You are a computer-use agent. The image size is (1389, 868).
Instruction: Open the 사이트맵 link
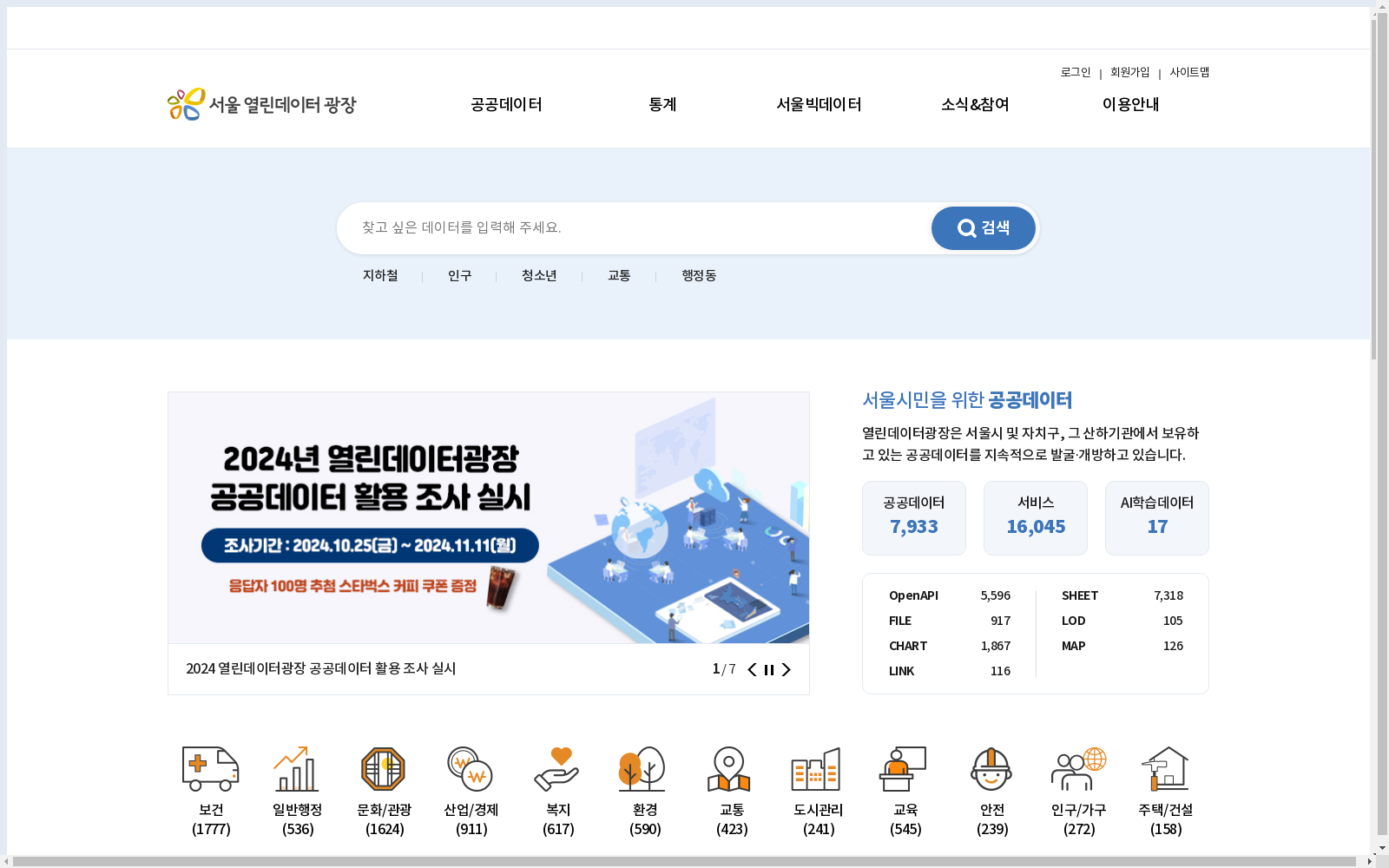point(1189,72)
